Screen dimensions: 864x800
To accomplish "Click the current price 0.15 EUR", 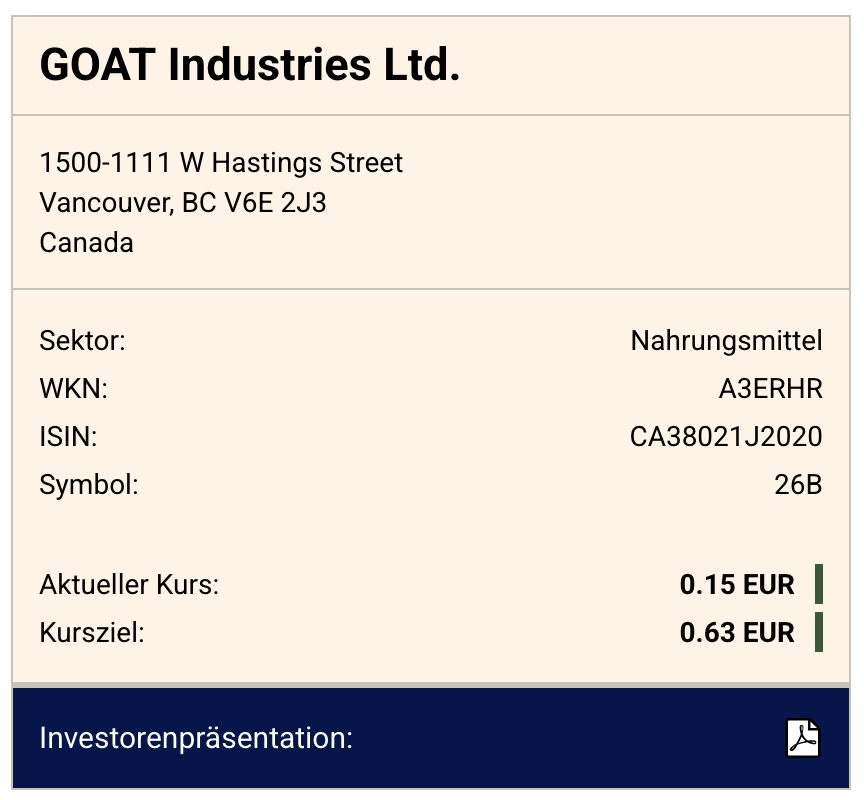I will click(x=737, y=585).
